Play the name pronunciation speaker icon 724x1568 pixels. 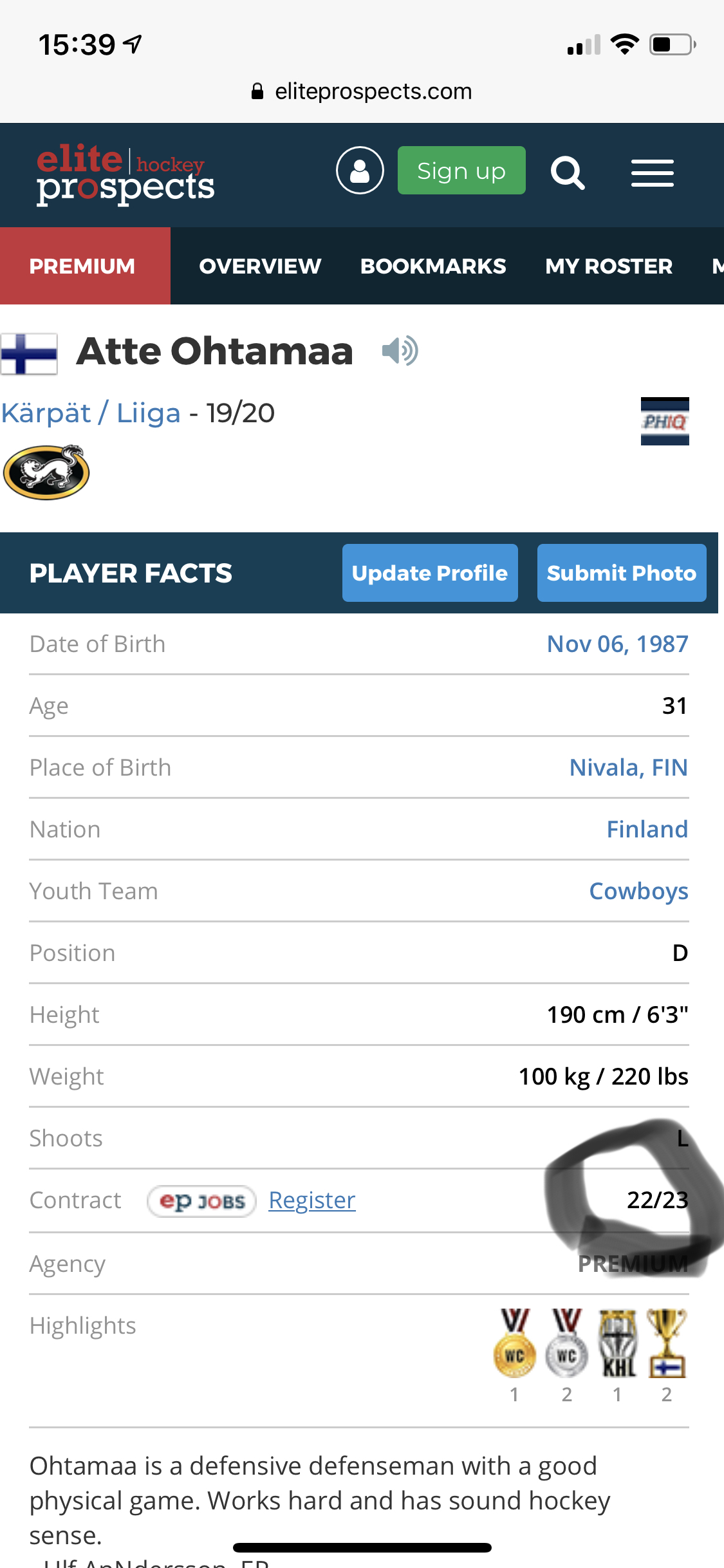pyautogui.click(x=400, y=351)
